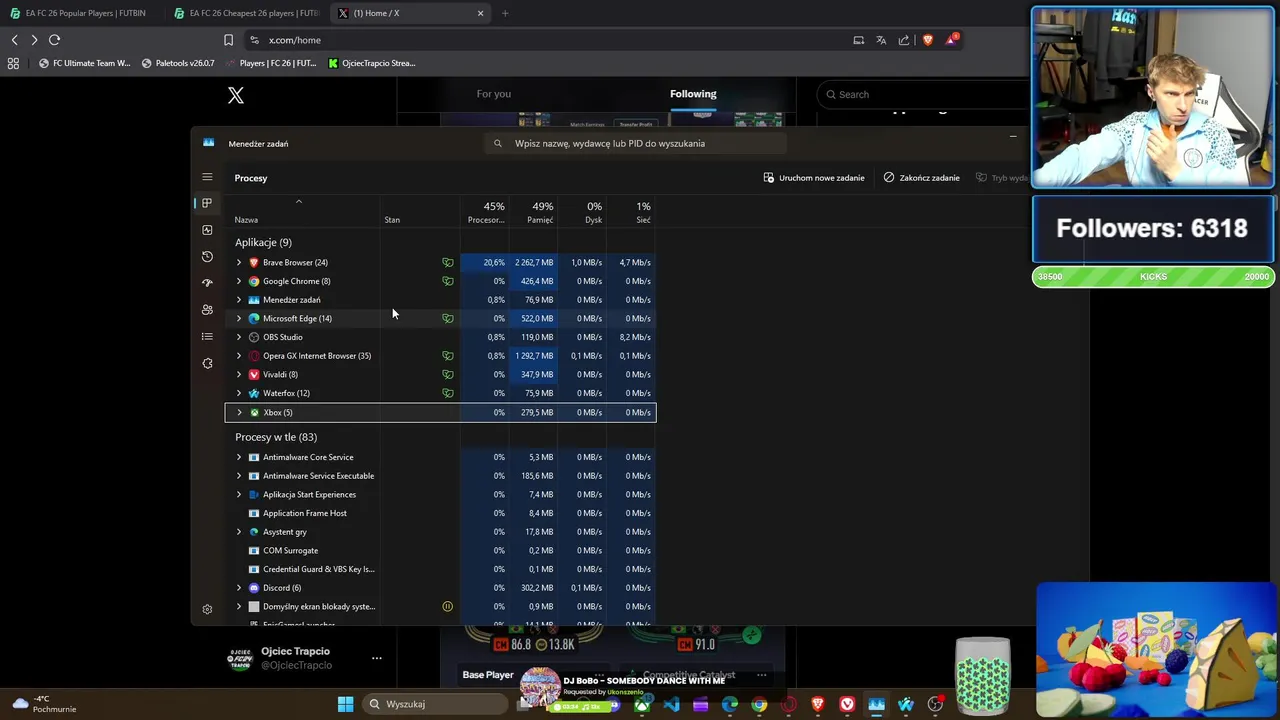Open the Paletools v26.0.7 bookmark
Image resolution: width=1280 pixels, height=720 pixels.
178,63
